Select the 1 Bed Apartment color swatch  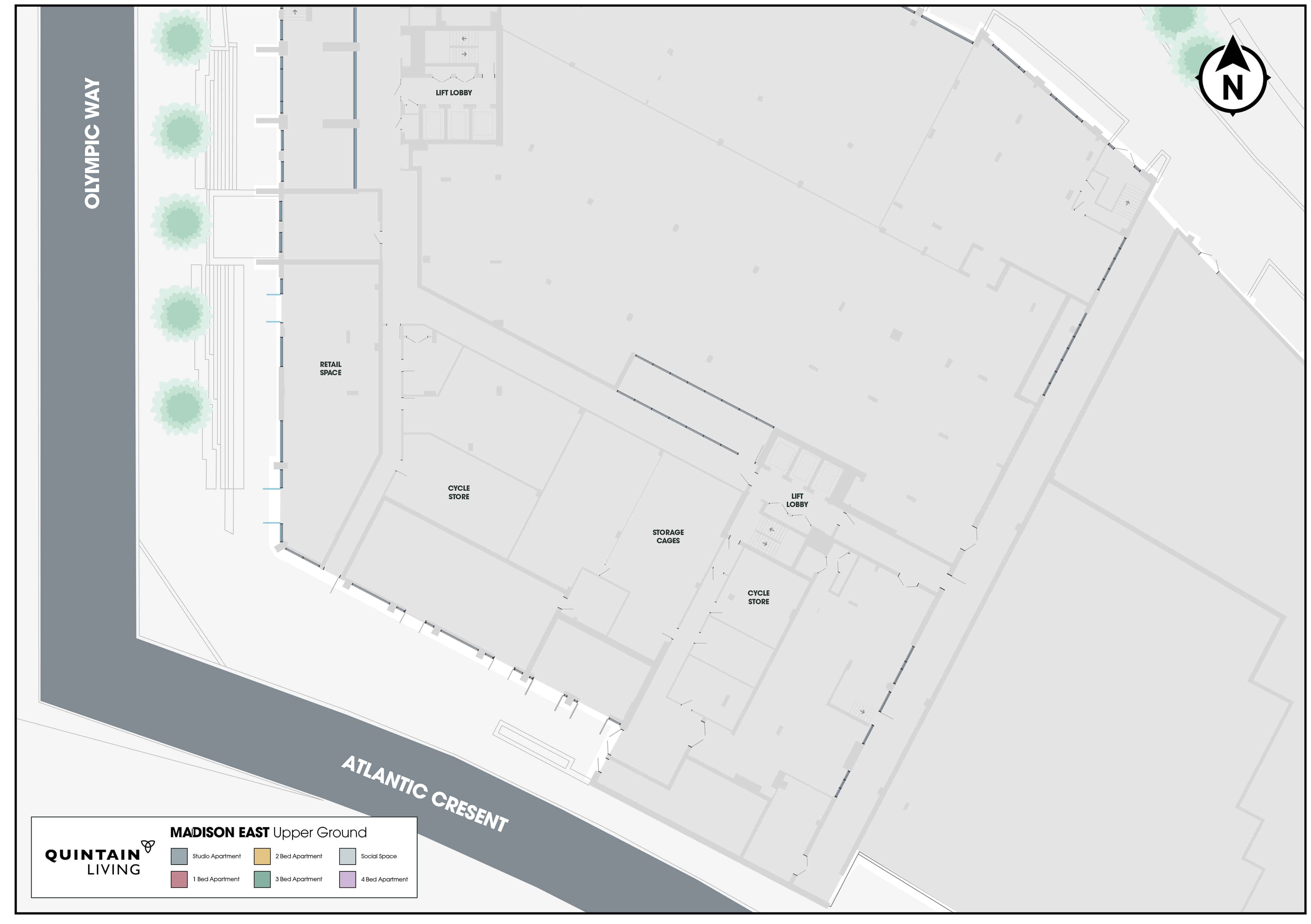pos(179,879)
